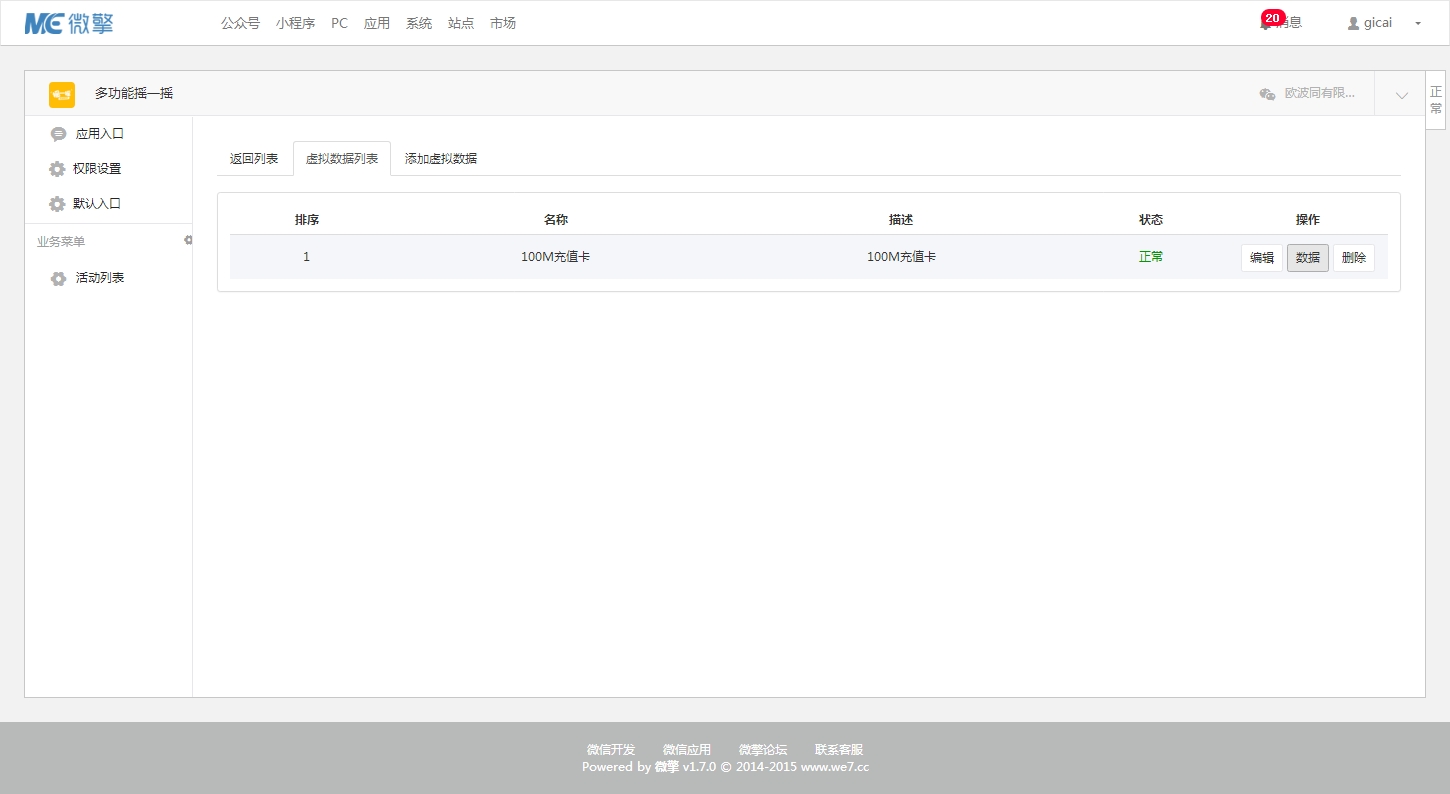Click the 微擎论坛 footer link

763,750
